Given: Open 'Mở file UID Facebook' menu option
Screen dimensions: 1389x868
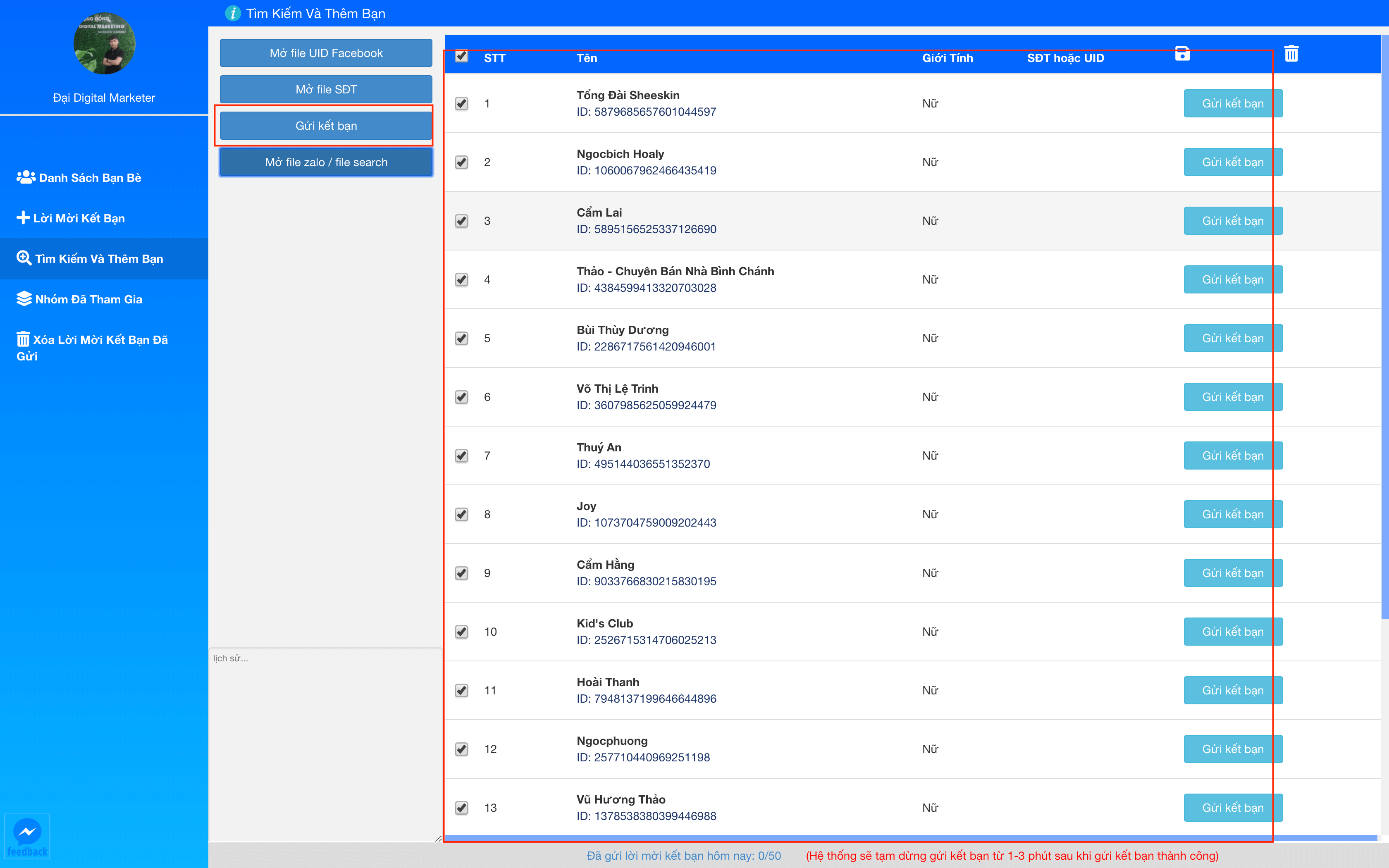Looking at the screenshot, I should click(x=327, y=52).
